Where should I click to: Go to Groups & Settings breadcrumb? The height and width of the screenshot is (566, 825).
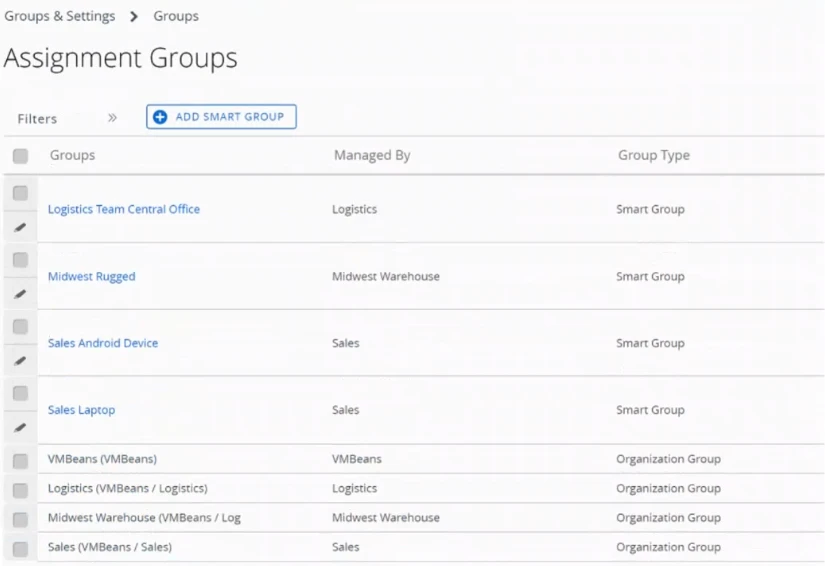click(x=59, y=16)
